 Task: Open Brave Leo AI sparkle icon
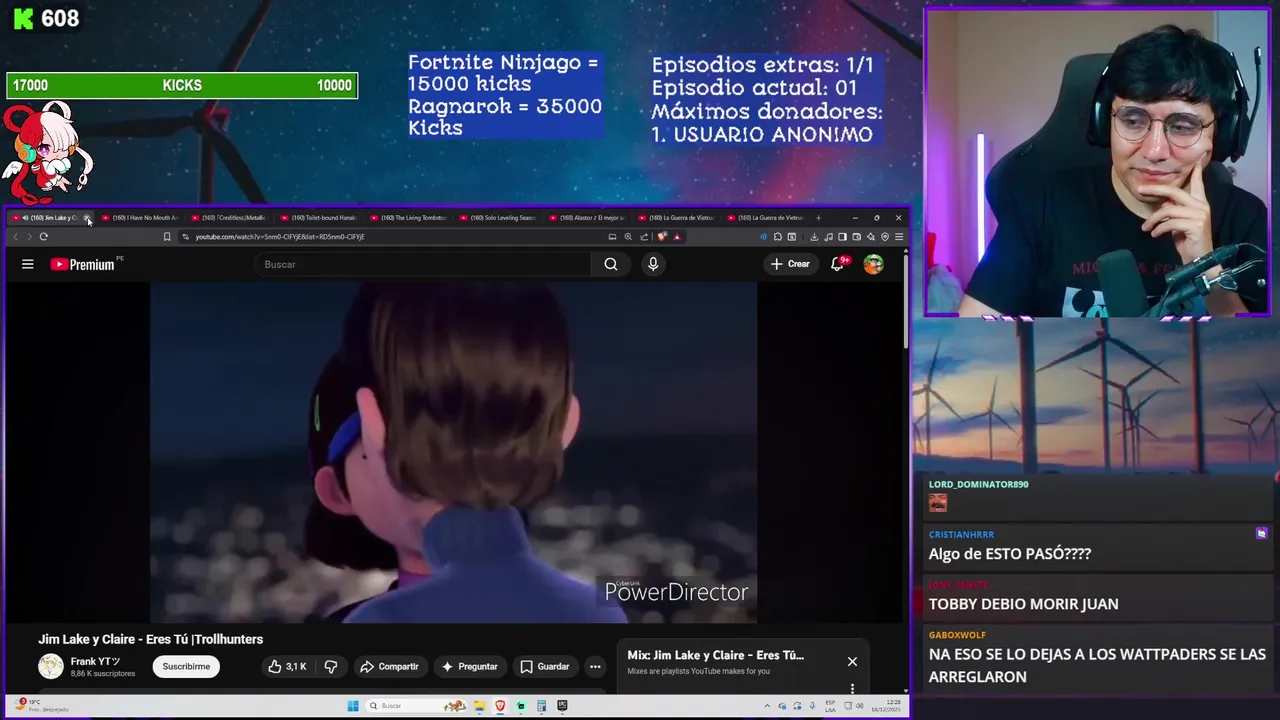point(871,237)
